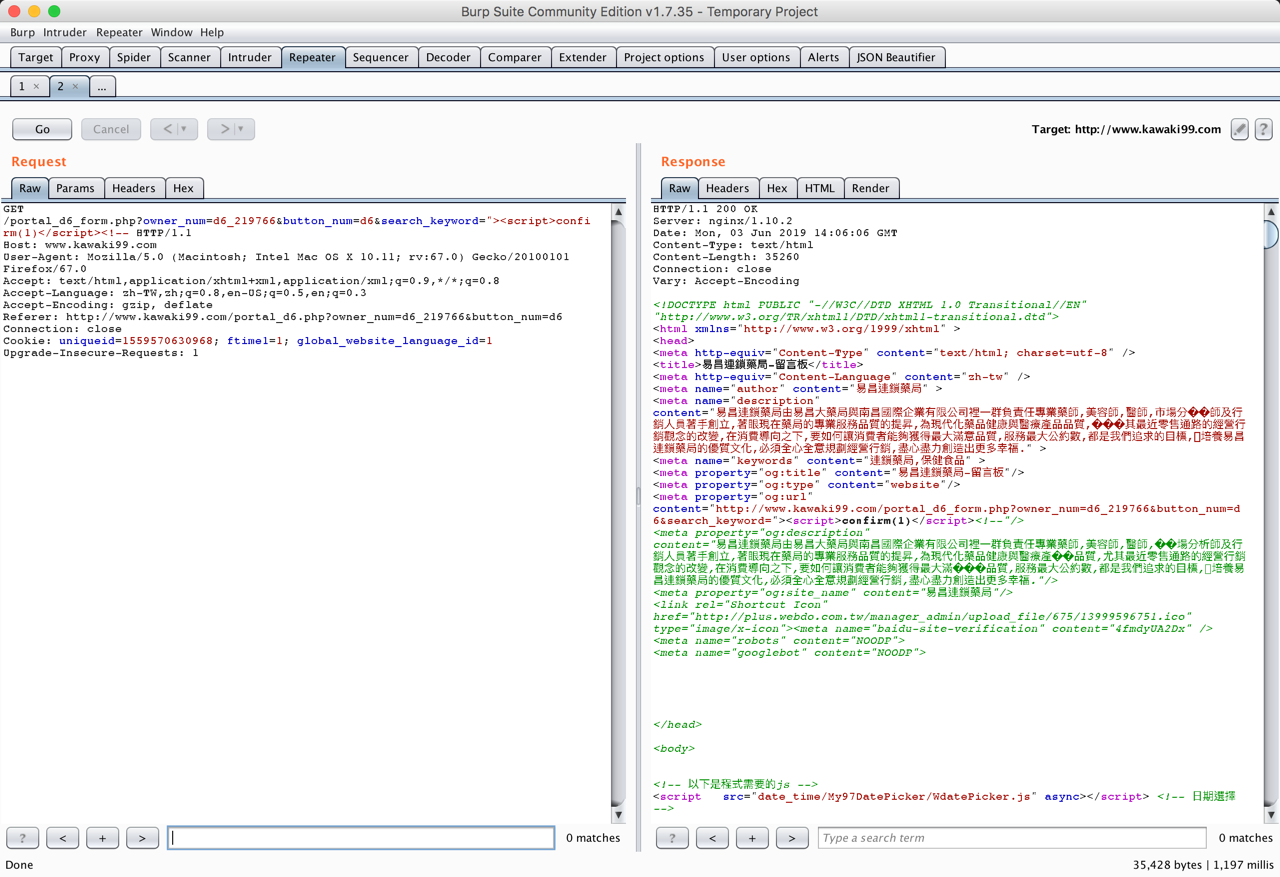Switch to the Proxy tab
This screenshot has width=1280, height=877.
[85, 57]
